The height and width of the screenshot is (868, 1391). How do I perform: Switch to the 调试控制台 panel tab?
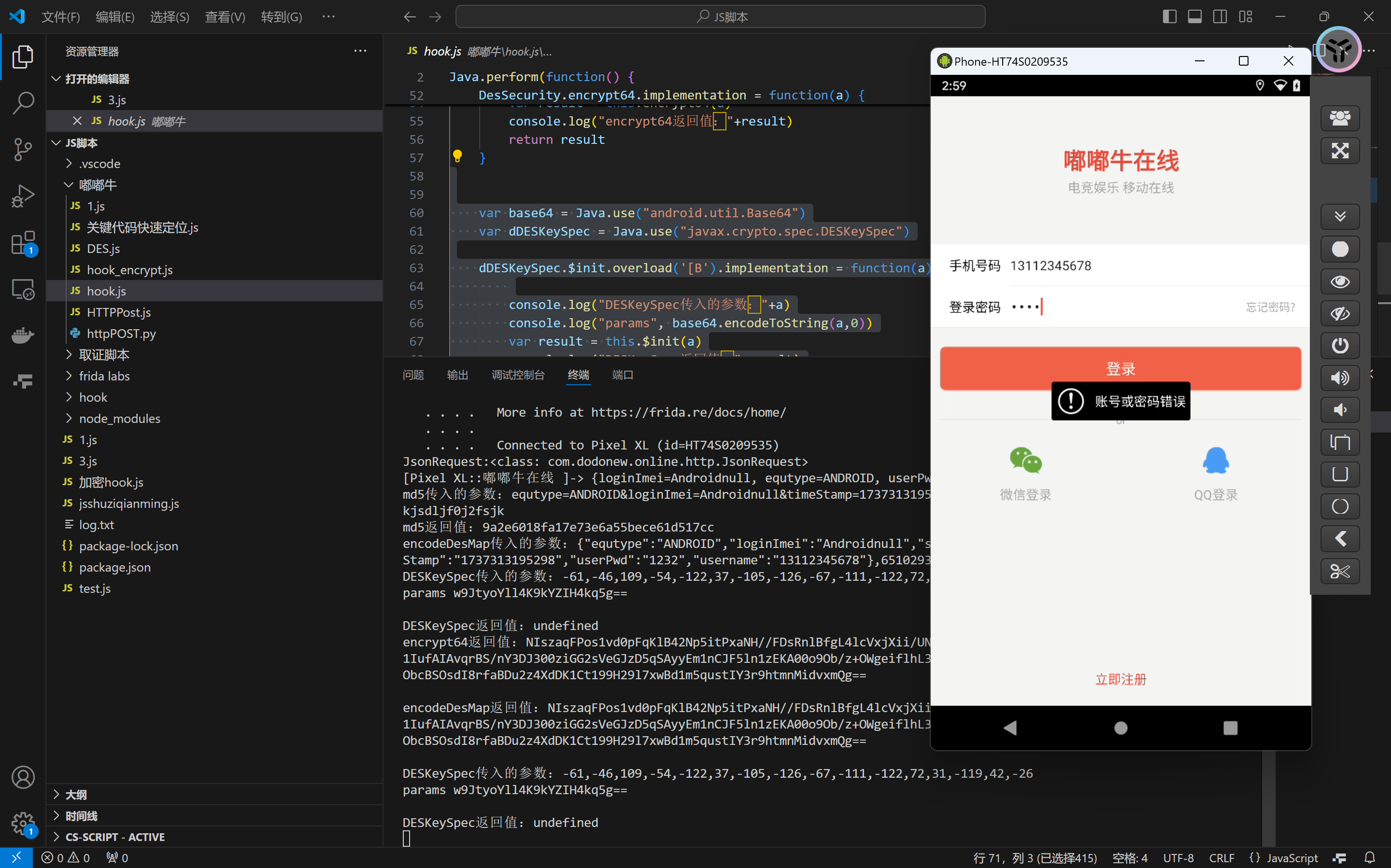coord(517,375)
